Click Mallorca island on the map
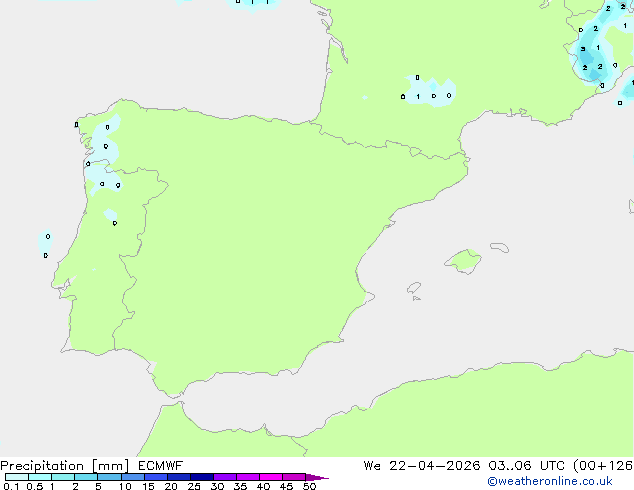 (x=464, y=261)
